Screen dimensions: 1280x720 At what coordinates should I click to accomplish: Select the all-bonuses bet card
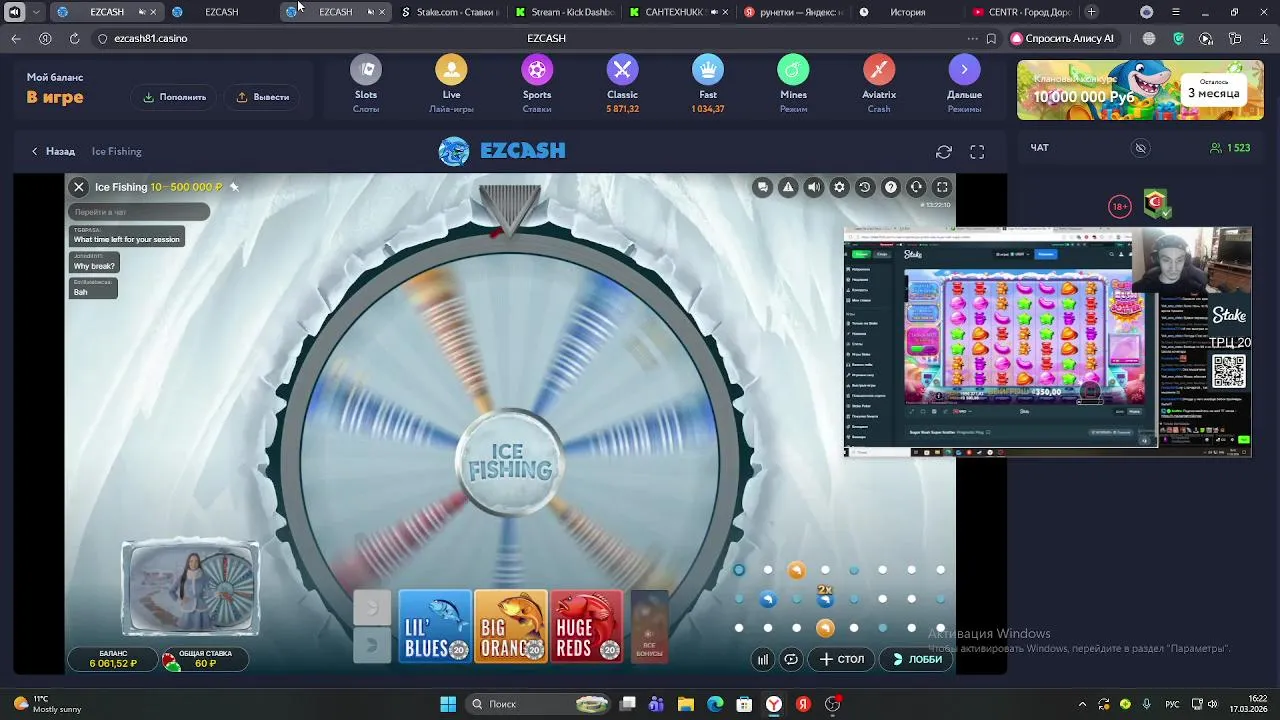[x=649, y=626]
